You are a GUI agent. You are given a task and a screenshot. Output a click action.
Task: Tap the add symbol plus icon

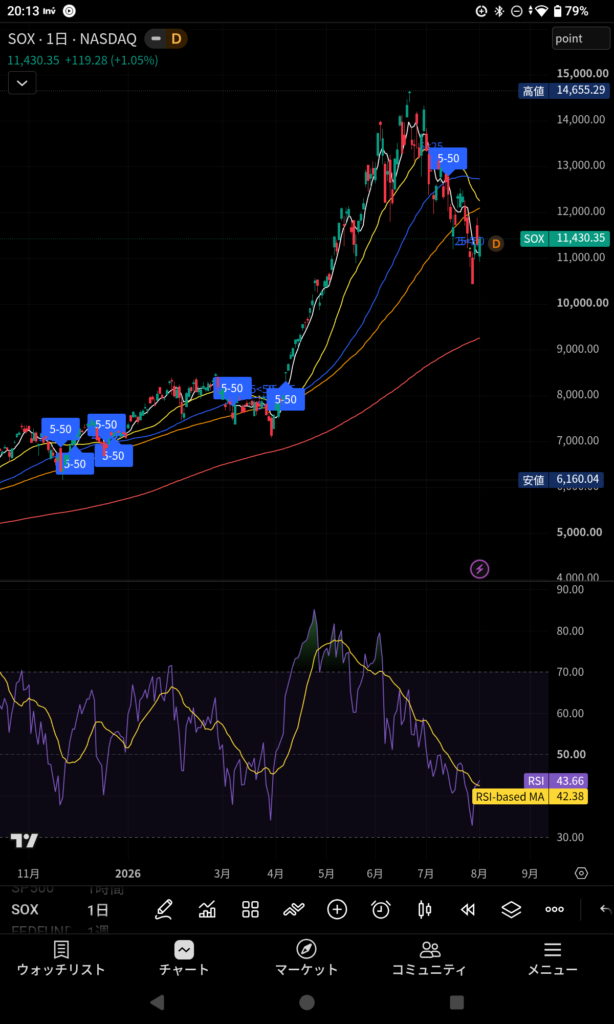[337, 909]
